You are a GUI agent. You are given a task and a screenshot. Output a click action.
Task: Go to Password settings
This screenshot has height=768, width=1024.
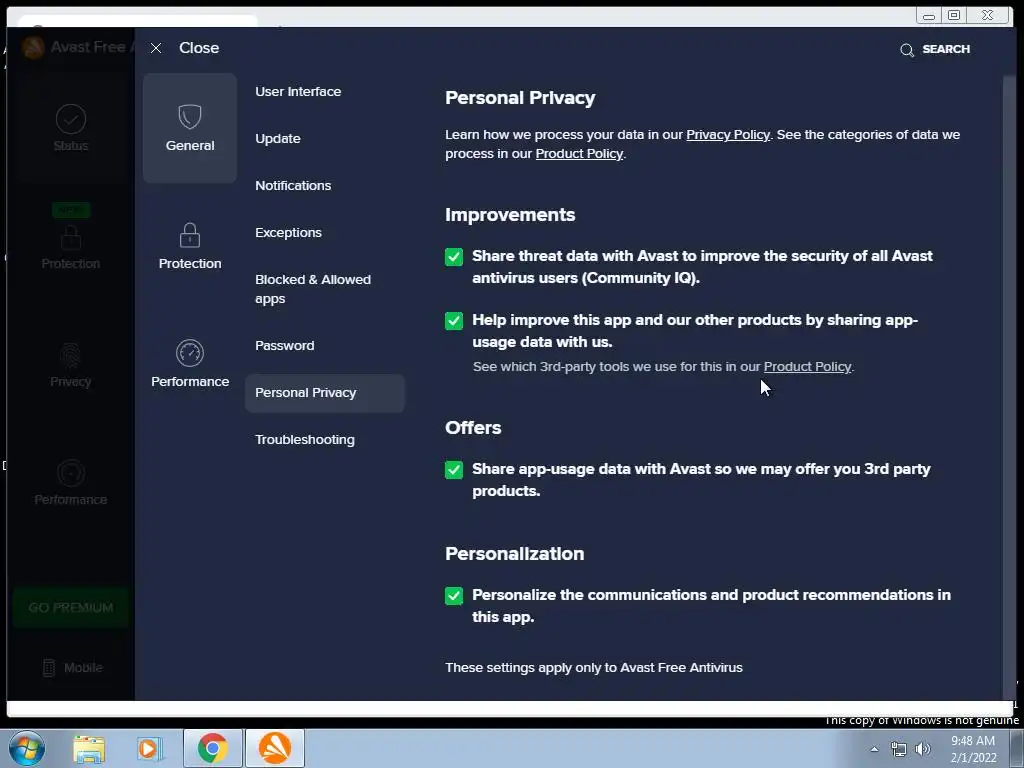tap(284, 345)
